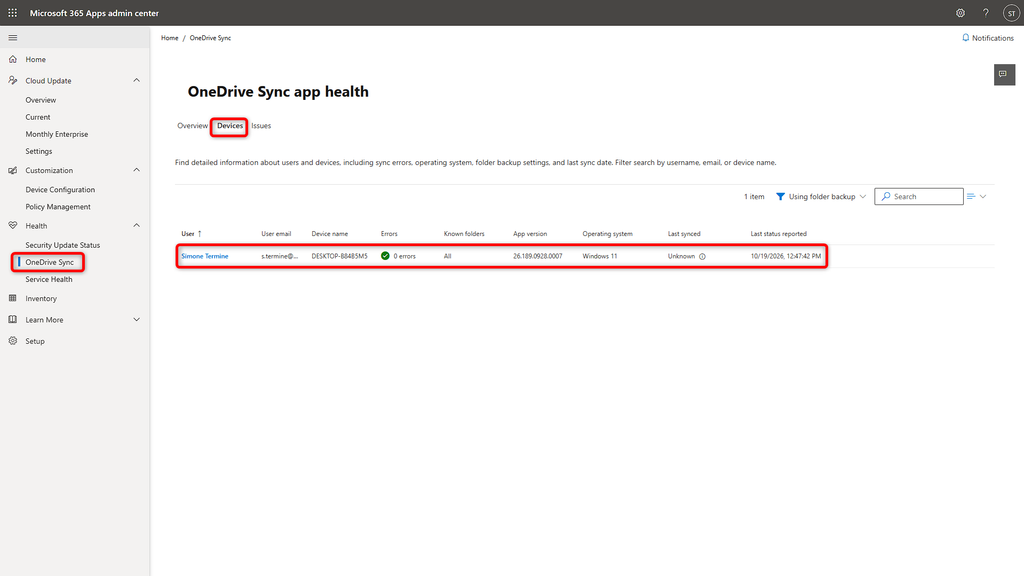Viewport: 1024px width, 576px height.
Task: Open Cloud Update Settings
Action: [39, 151]
